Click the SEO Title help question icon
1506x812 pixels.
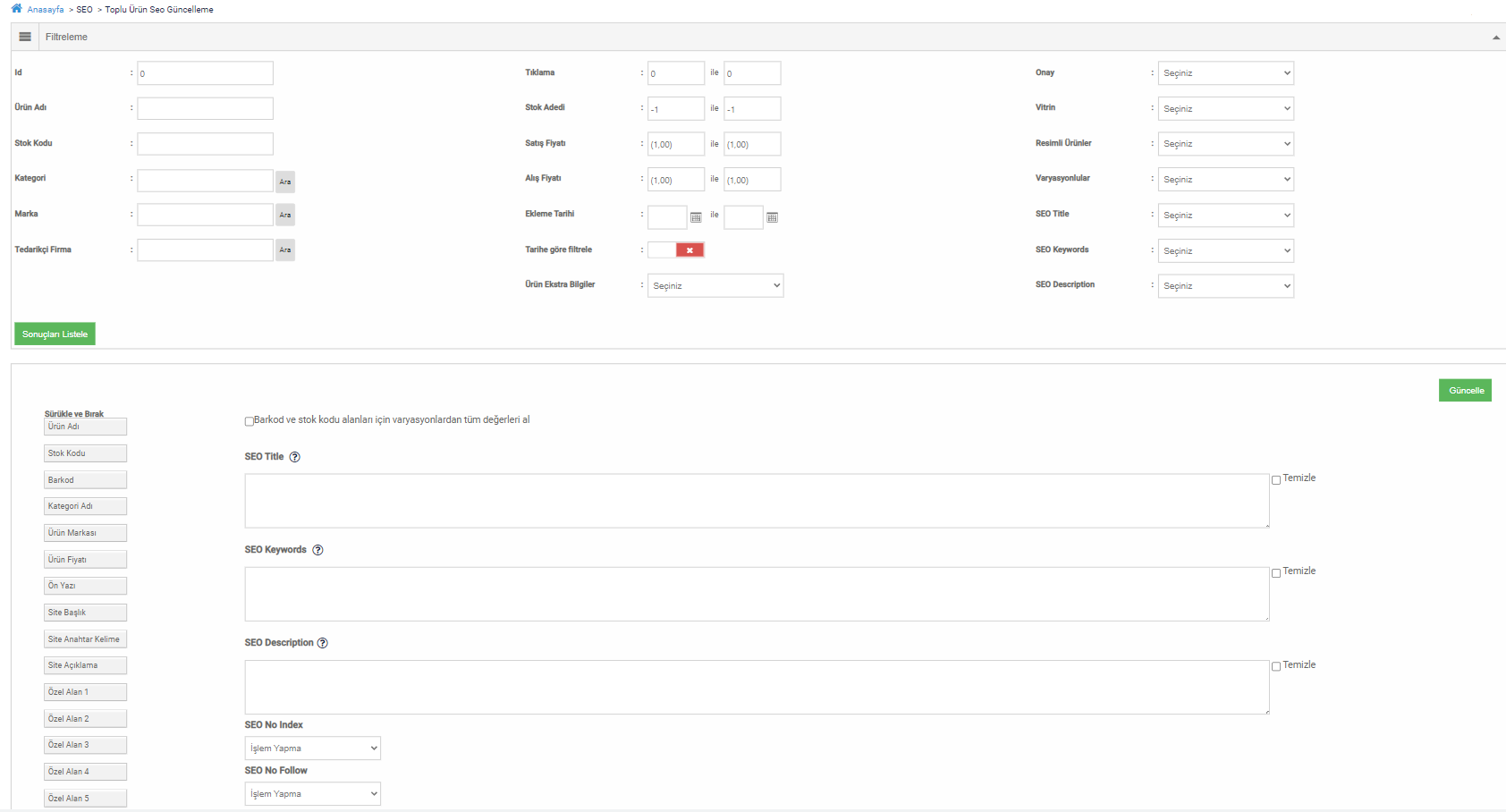[x=294, y=457]
